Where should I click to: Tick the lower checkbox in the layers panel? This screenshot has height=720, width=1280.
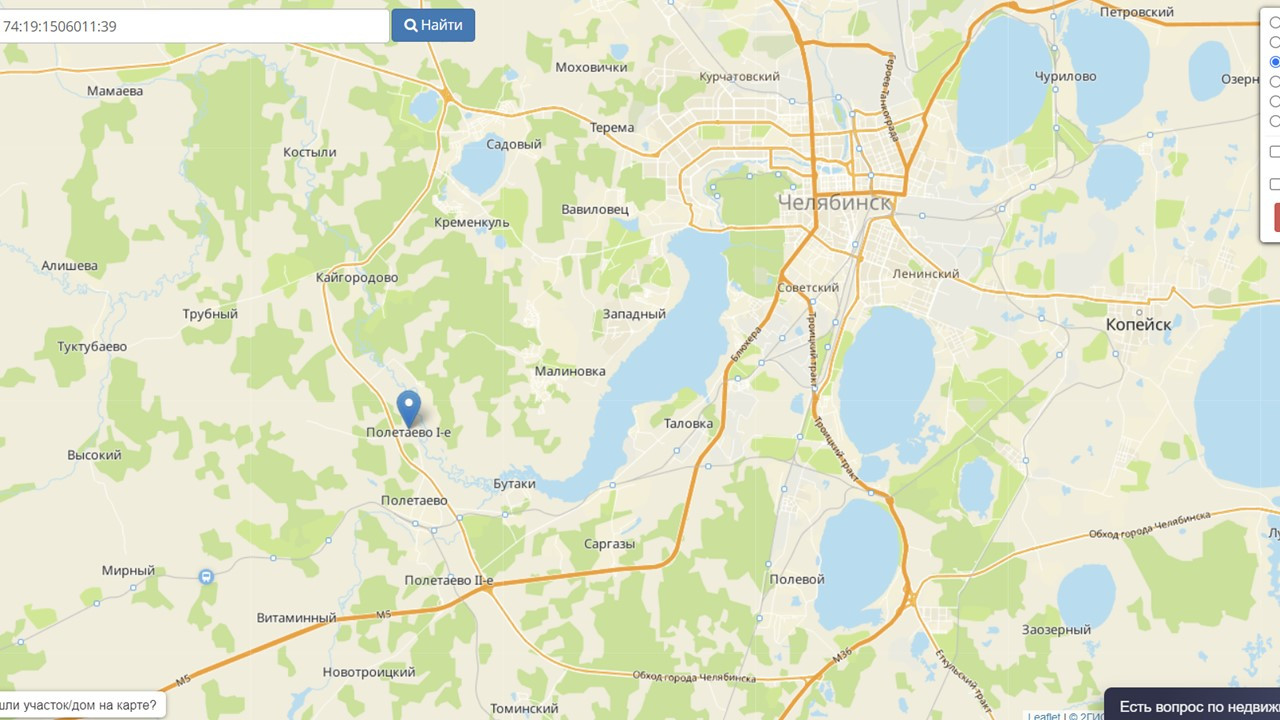[1275, 184]
